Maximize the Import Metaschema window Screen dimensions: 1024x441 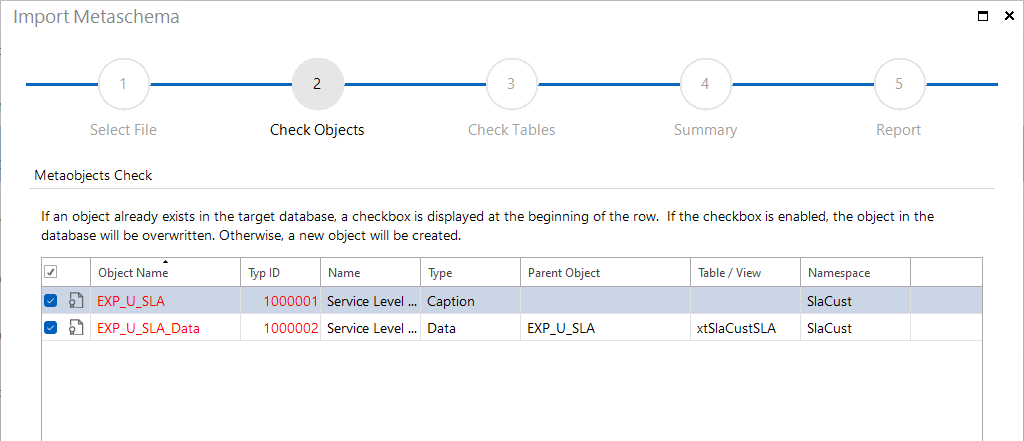tap(982, 16)
